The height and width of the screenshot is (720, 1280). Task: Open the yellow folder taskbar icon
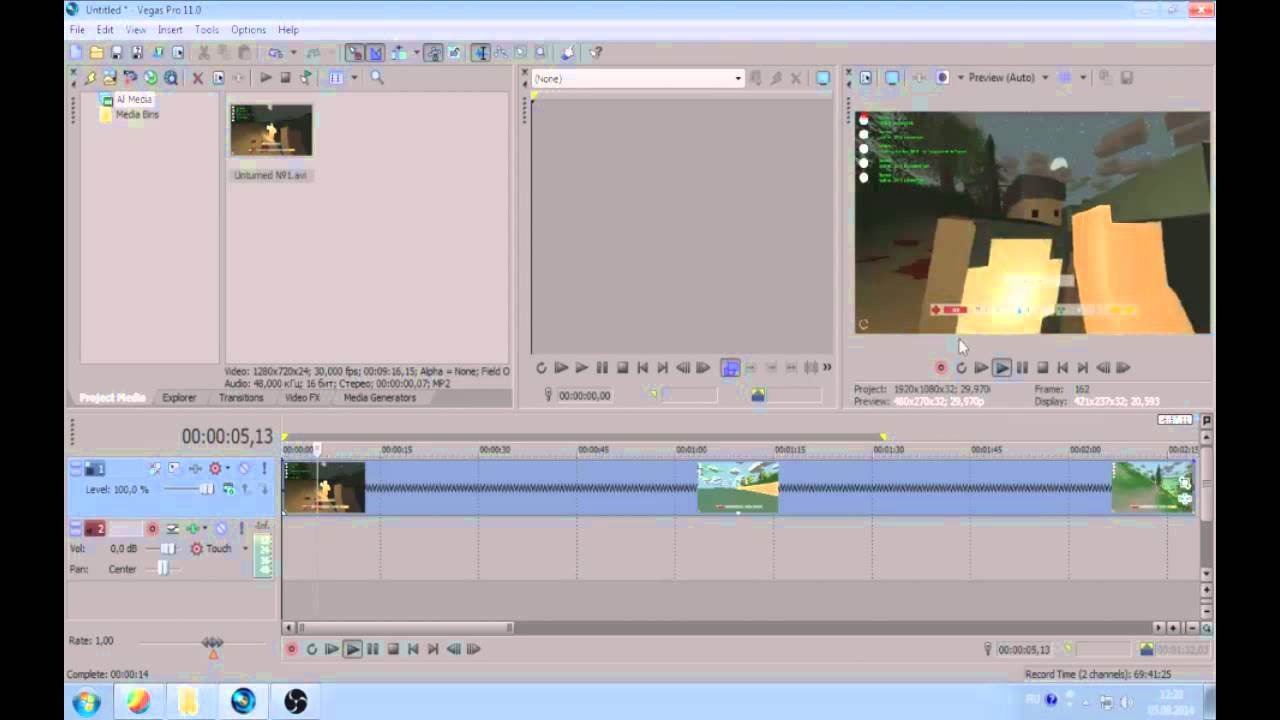point(189,702)
